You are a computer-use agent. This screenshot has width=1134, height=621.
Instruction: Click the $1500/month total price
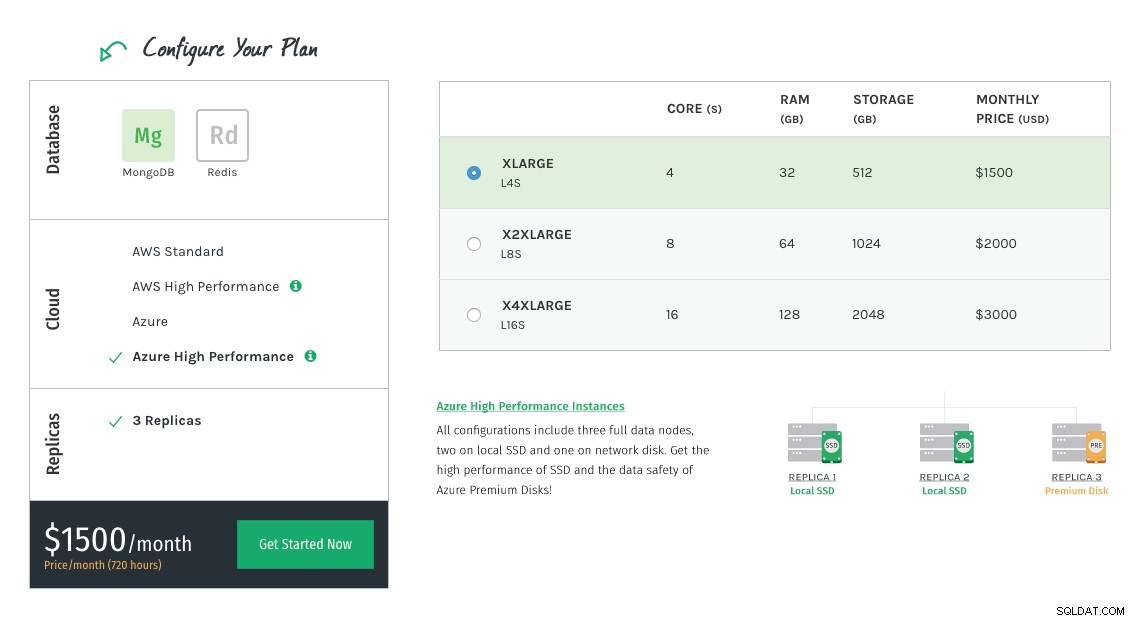118,541
